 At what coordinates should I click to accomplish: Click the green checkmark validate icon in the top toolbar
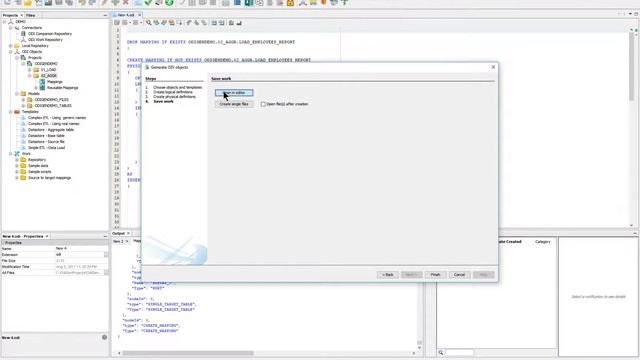(x=148, y=3)
